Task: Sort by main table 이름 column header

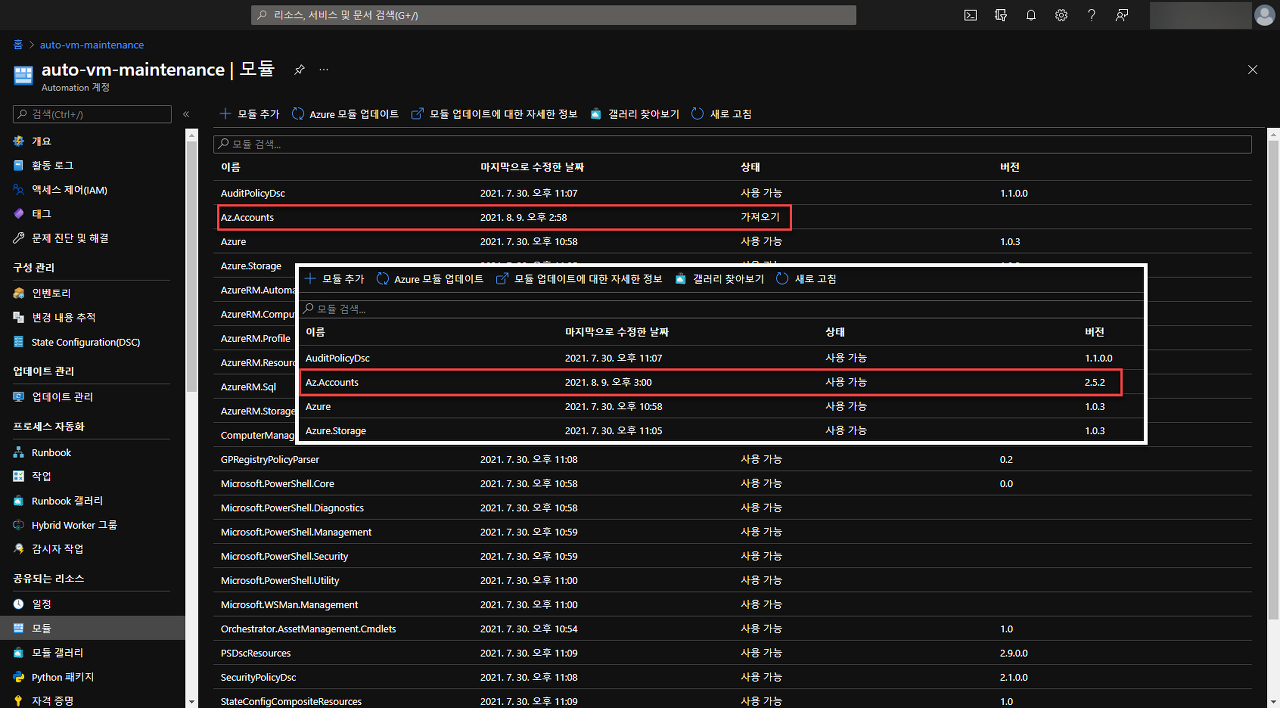Action: 231,167
